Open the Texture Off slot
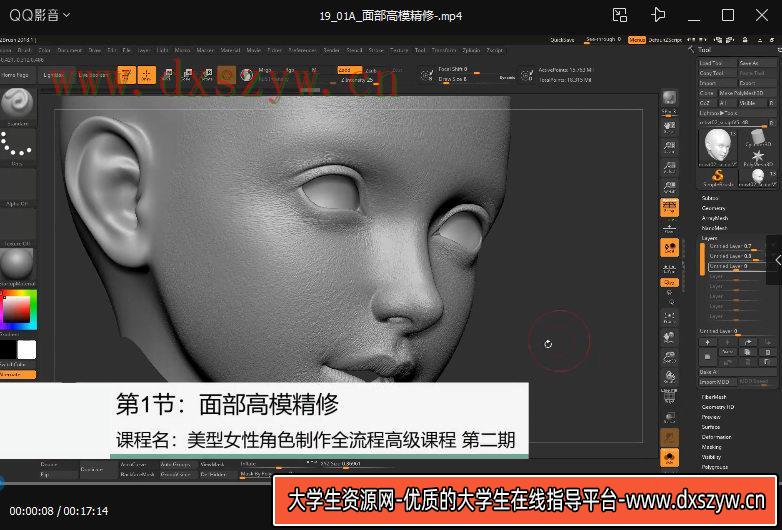Screen dimensions: 782x530 [x=17, y=227]
